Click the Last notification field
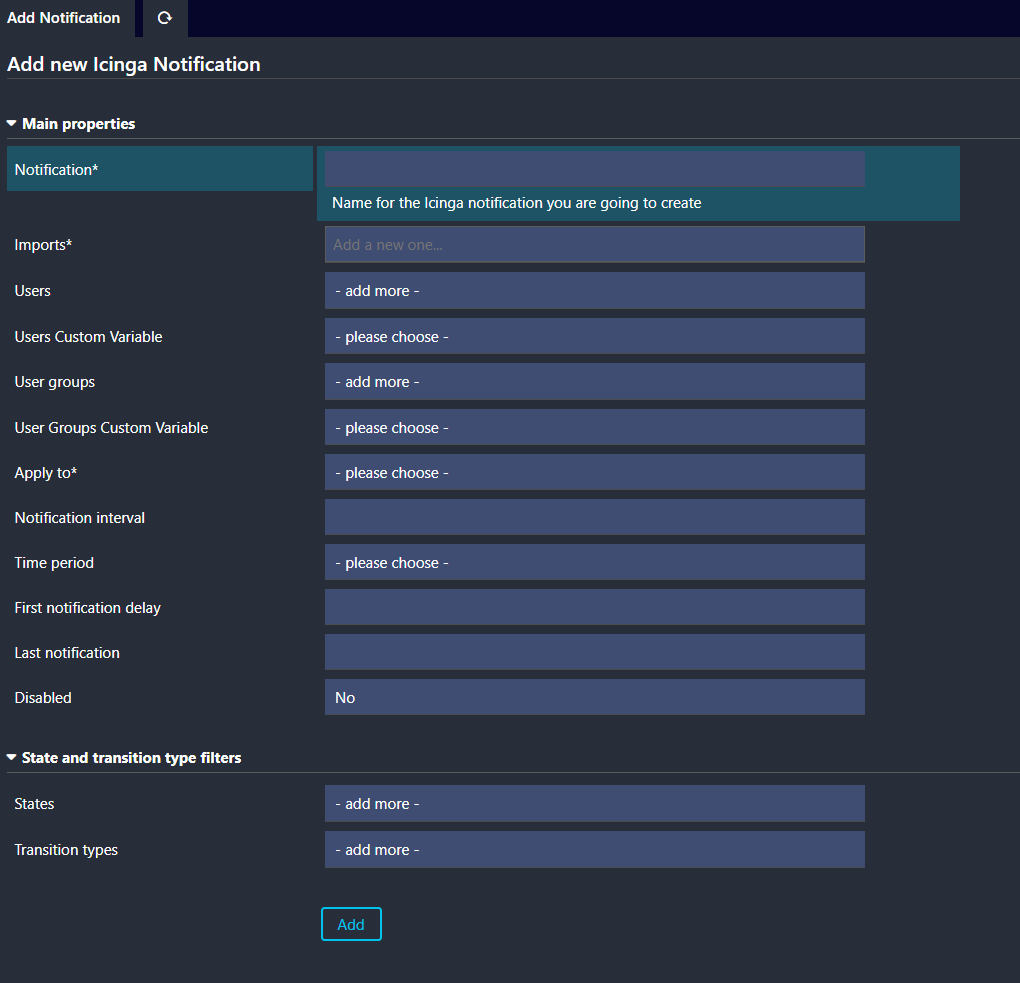This screenshot has height=983, width=1020. click(x=594, y=653)
